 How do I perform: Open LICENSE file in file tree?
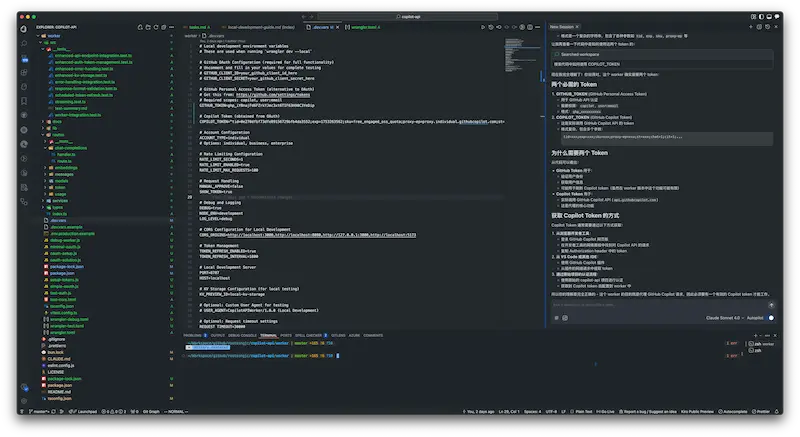(x=56, y=372)
